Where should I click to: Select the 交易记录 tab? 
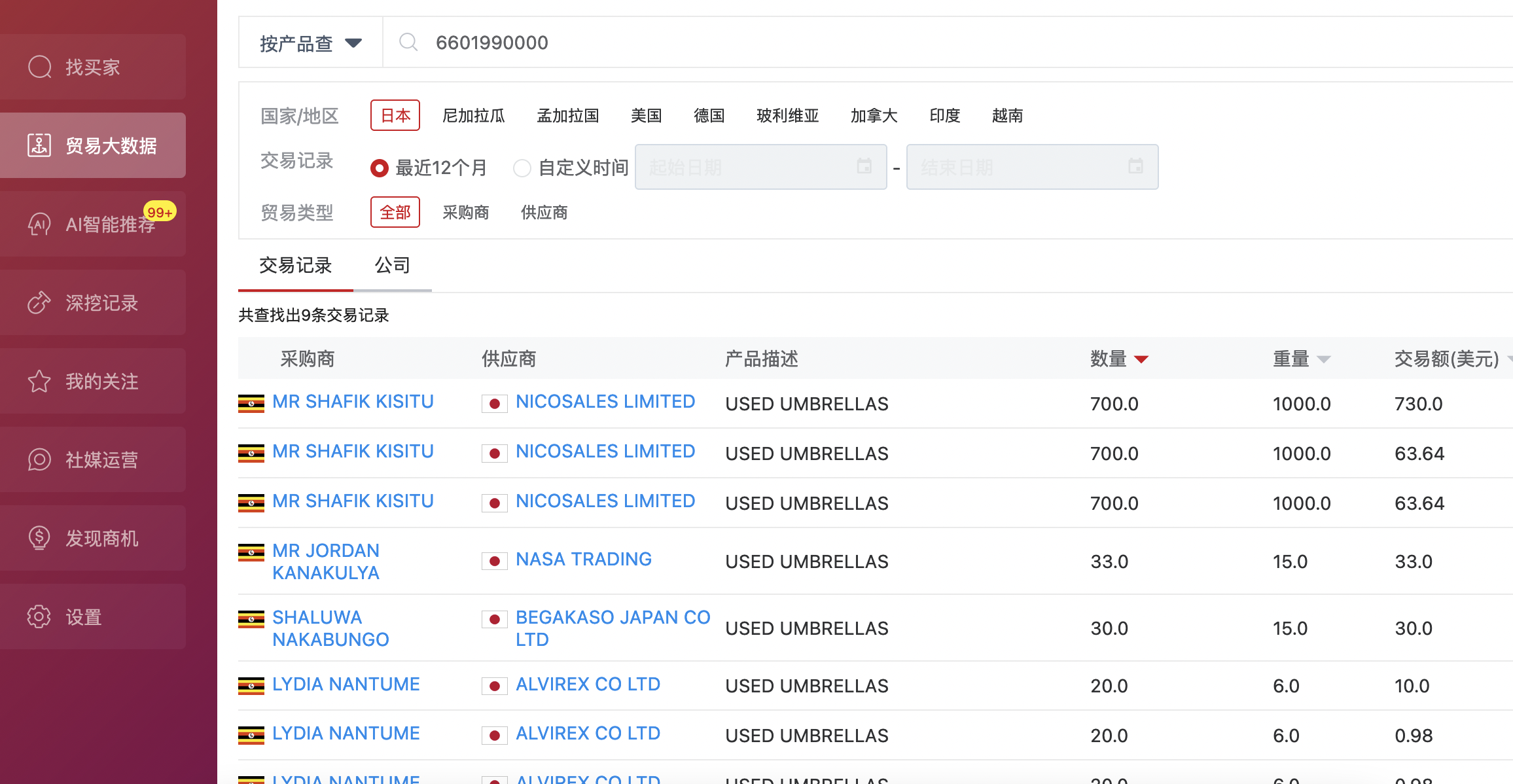click(x=296, y=265)
